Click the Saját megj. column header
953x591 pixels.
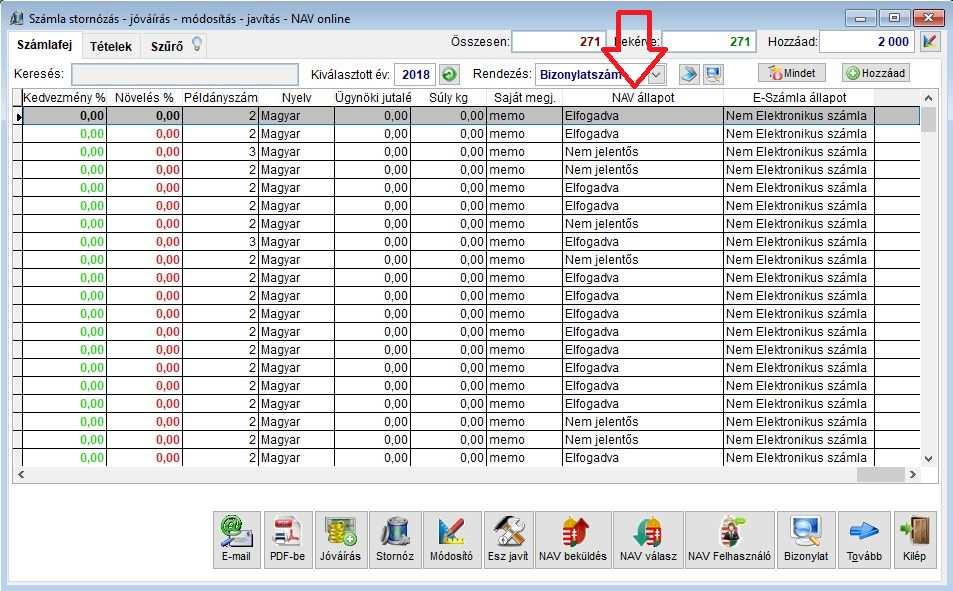coord(525,97)
